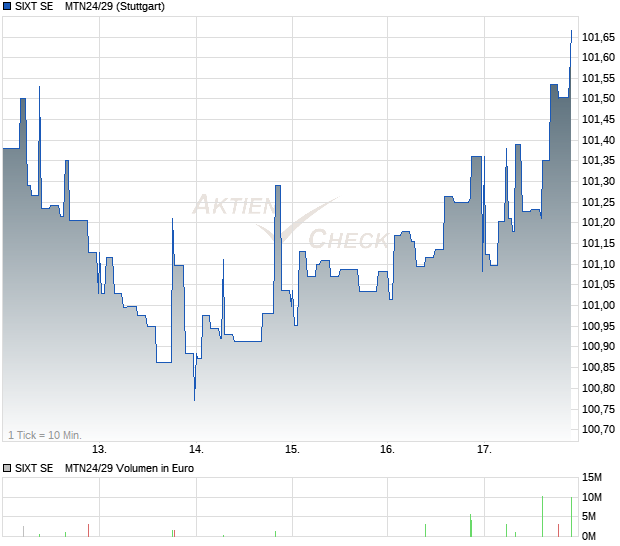Click the 100,90 price axis label
Screen dimensions: 620x546
(x=598, y=346)
